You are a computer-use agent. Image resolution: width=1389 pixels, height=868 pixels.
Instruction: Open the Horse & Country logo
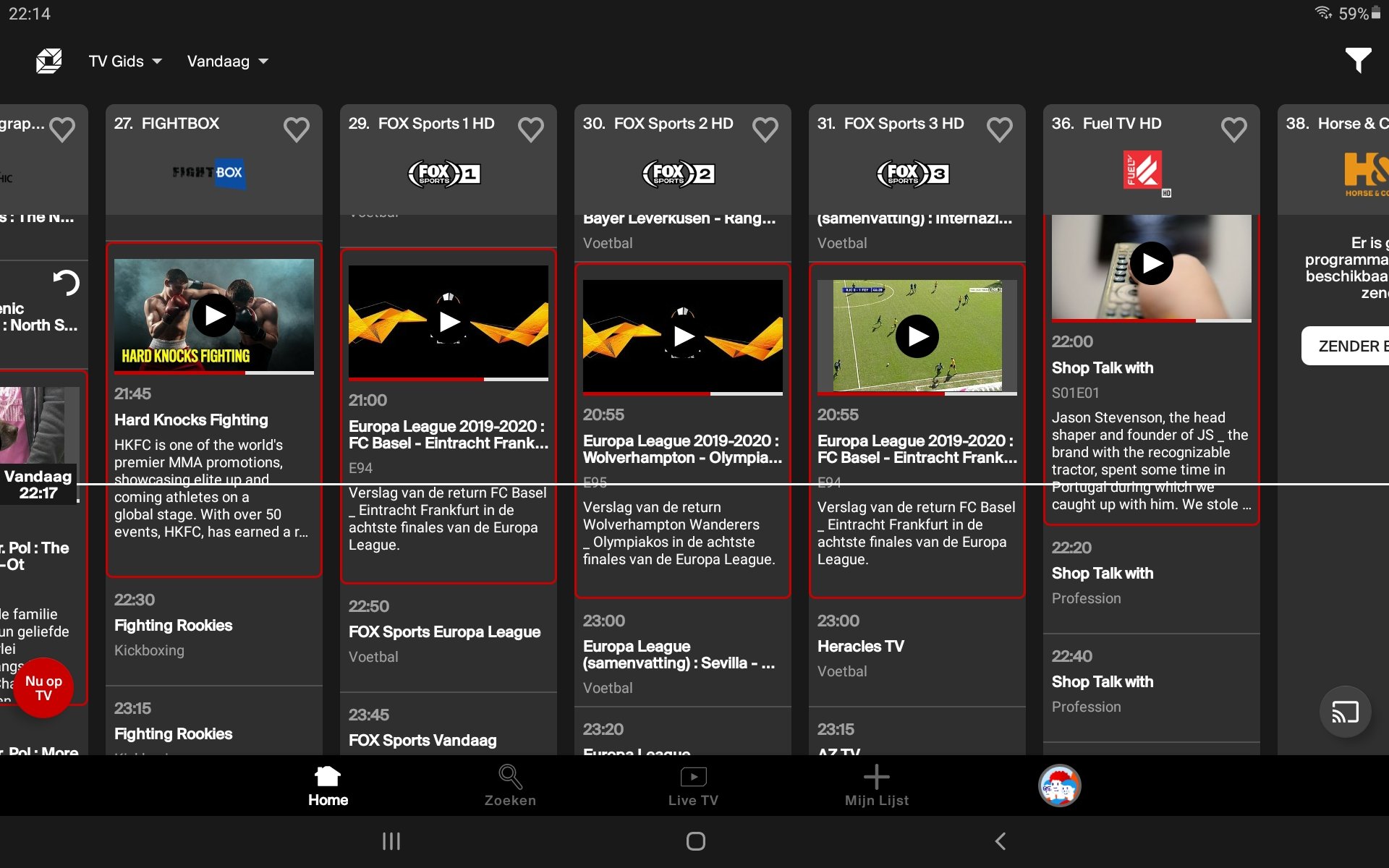pos(1366,174)
